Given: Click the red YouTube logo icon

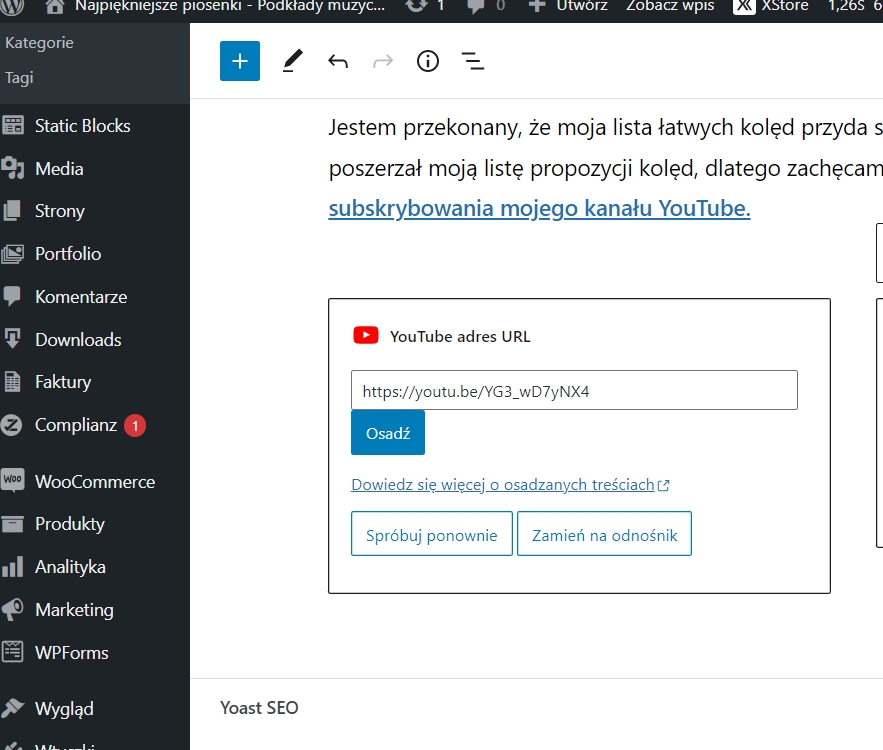Looking at the screenshot, I should click(x=366, y=336).
